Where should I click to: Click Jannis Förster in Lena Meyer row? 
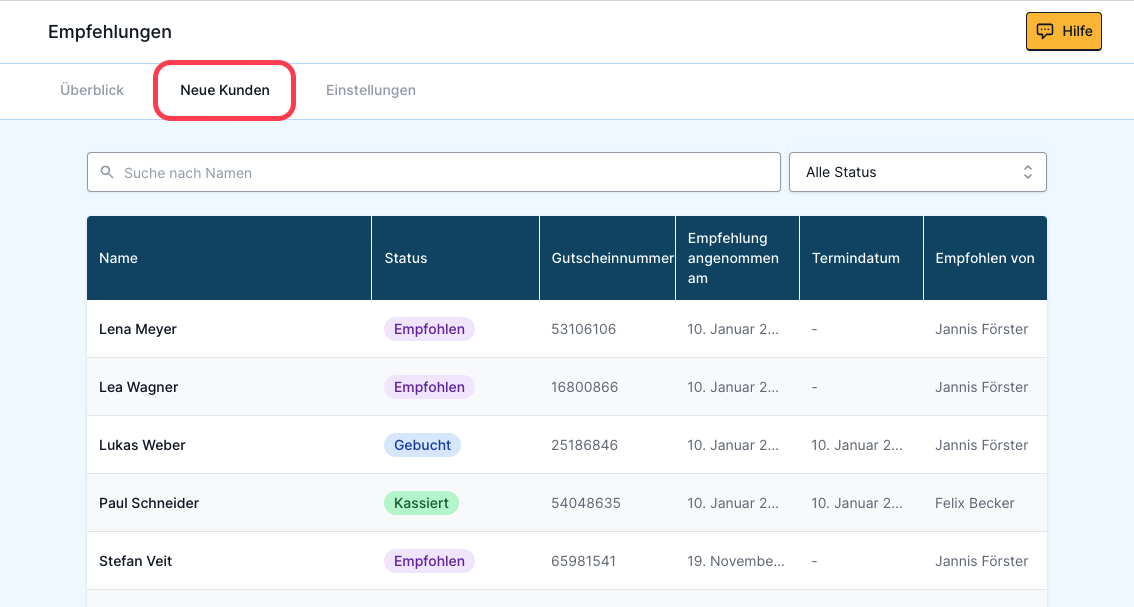pyautogui.click(x=981, y=329)
